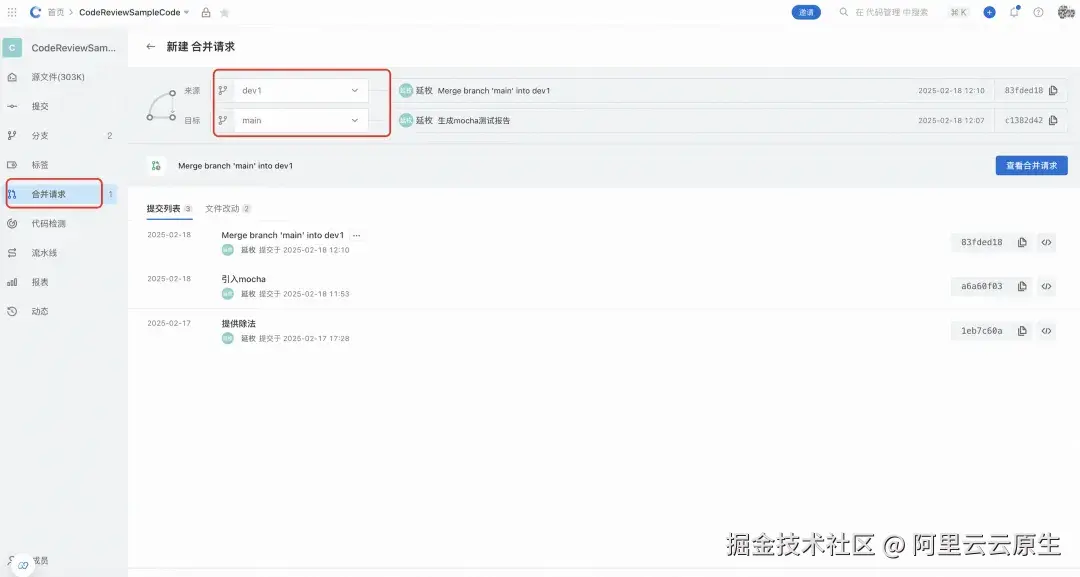Viewport: 1080px width, 577px height.
Task: Open the user avatar menu
Action: (x=1066, y=12)
